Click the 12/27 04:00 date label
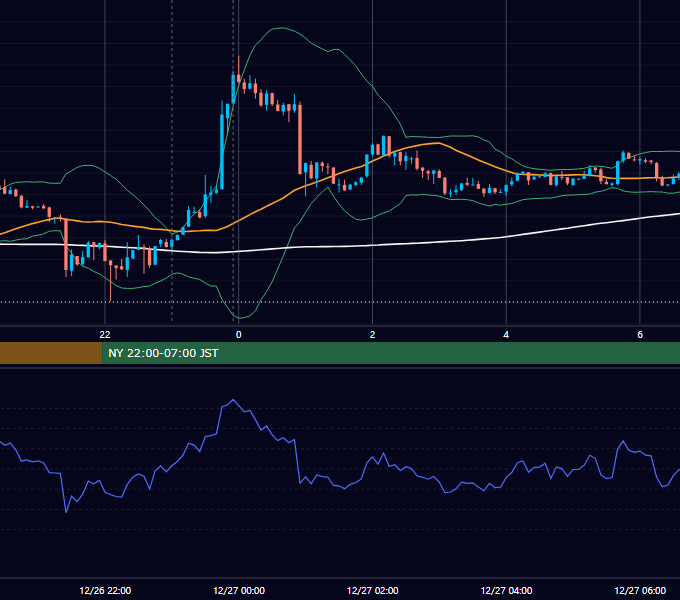680x600 pixels. pyautogui.click(x=507, y=590)
